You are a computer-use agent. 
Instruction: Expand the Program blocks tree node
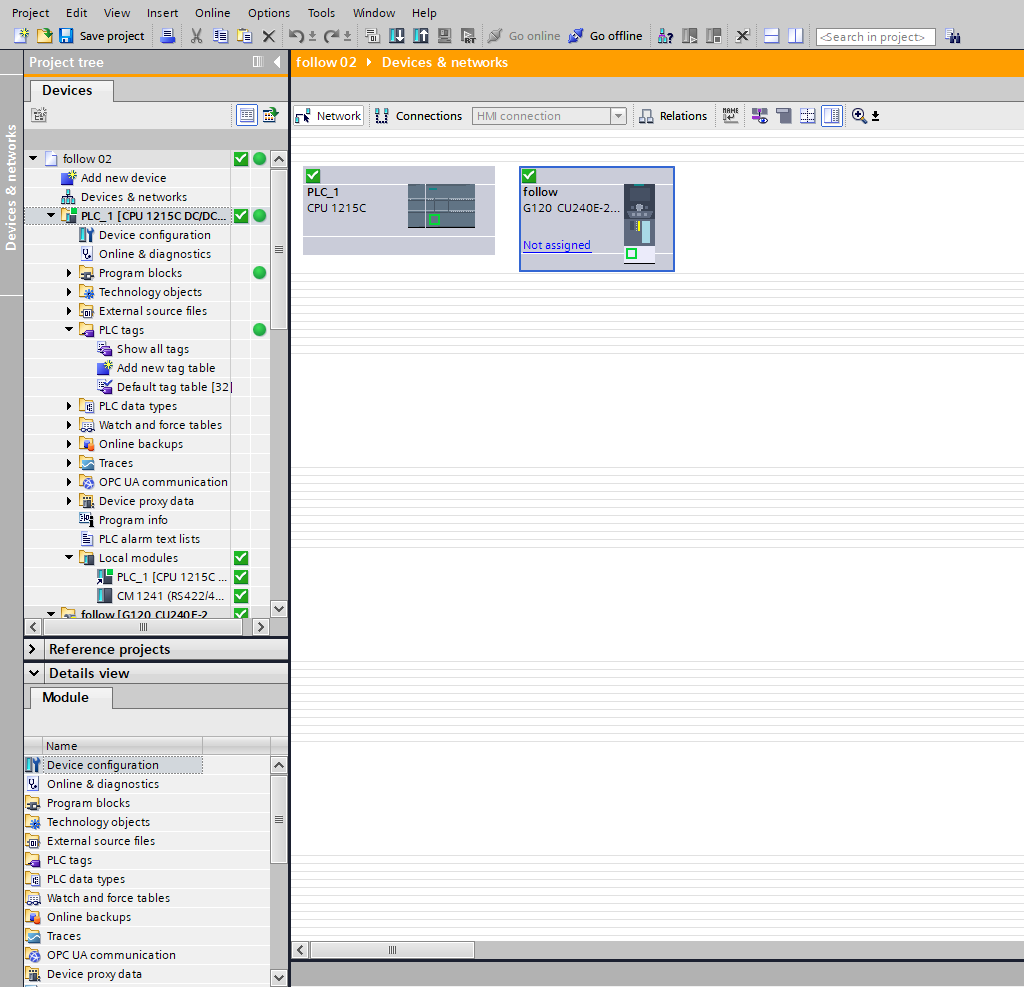click(70, 273)
